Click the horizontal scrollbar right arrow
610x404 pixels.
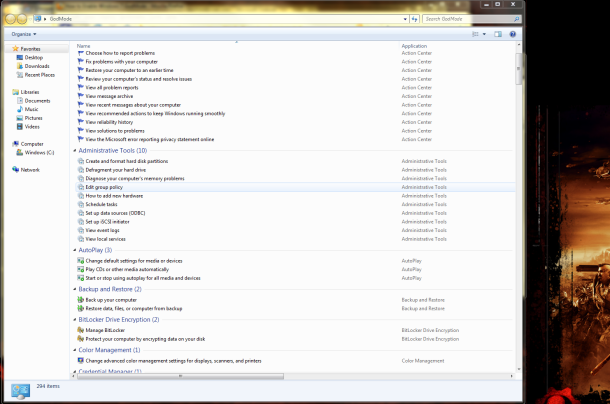coord(511,376)
